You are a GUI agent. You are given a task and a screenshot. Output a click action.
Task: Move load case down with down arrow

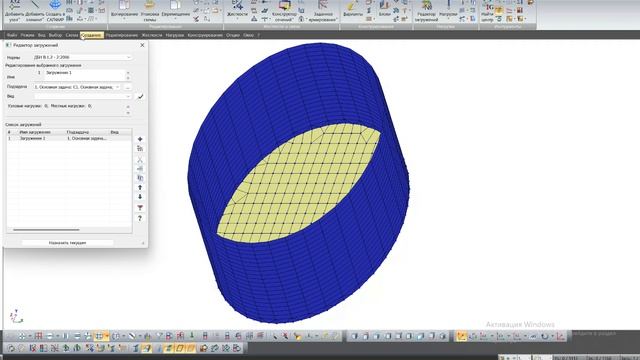(x=140, y=197)
